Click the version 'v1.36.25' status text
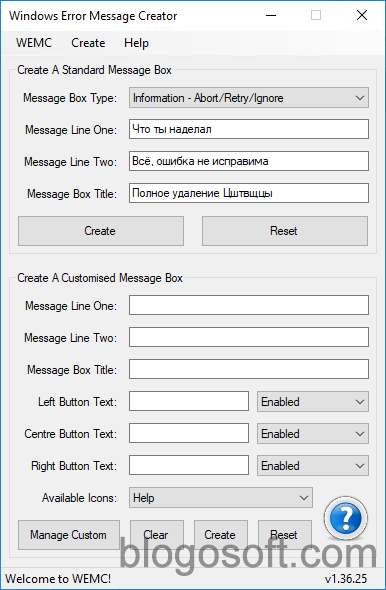Viewport: 386px width, 590px height. (346, 579)
